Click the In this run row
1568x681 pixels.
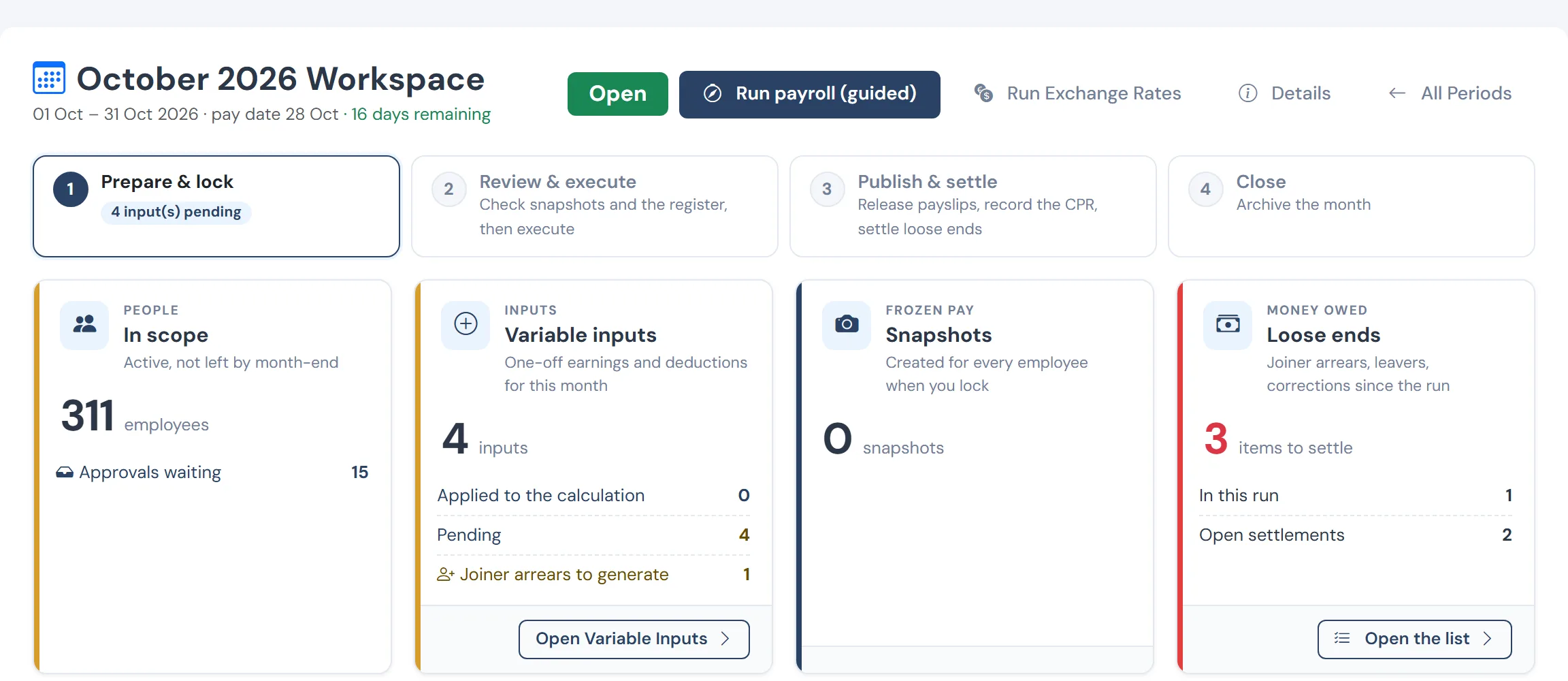pyautogui.click(x=1356, y=496)
